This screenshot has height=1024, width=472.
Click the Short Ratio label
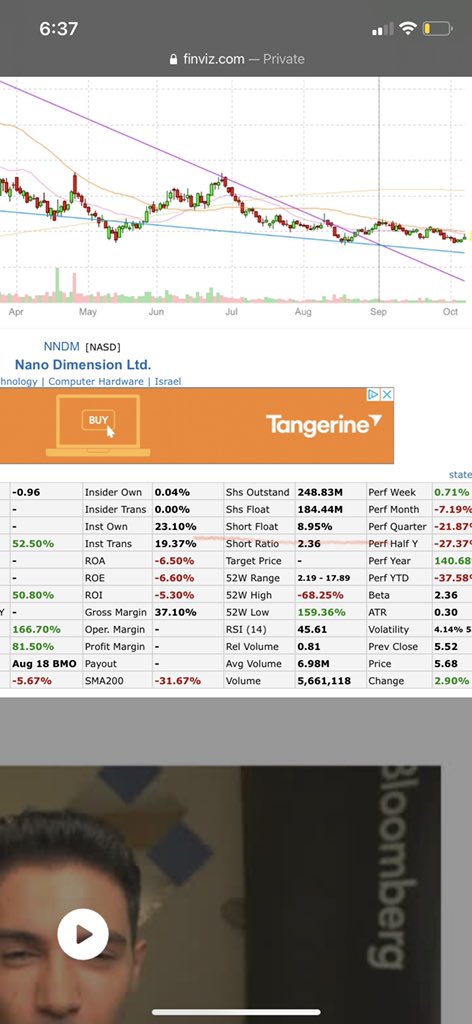pyautogui.click(x=252, y=543)
